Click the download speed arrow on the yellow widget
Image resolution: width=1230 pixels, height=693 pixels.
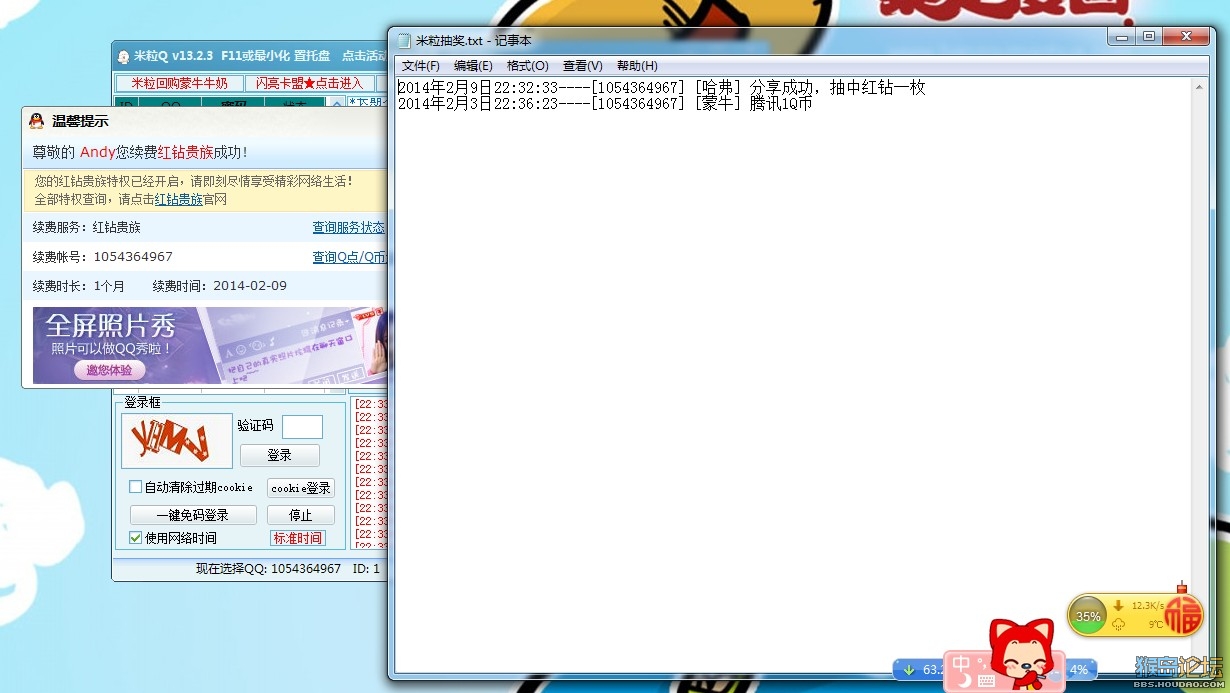tap(1118, 606)
